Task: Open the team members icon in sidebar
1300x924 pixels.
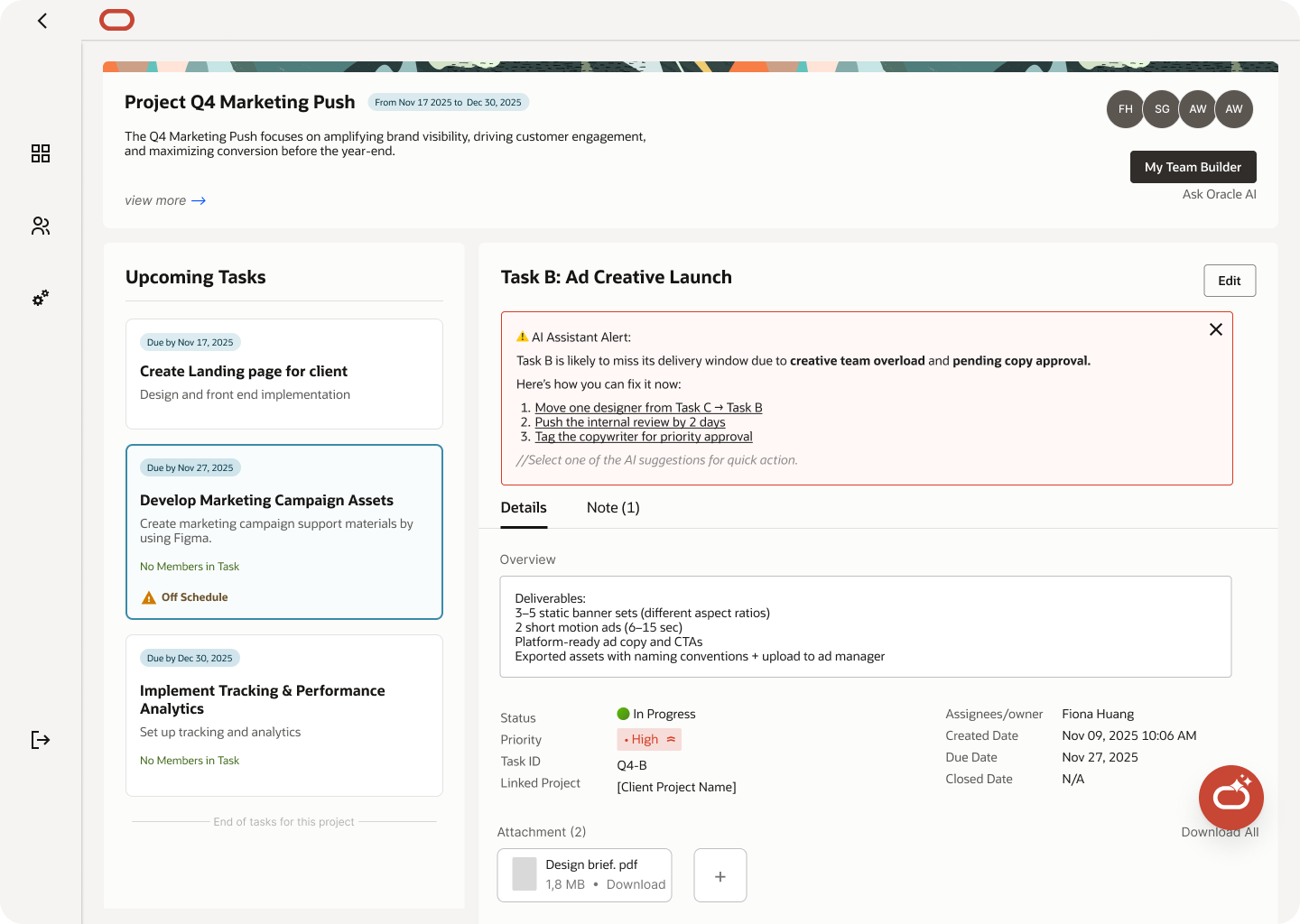Action: tap(41, 226)
